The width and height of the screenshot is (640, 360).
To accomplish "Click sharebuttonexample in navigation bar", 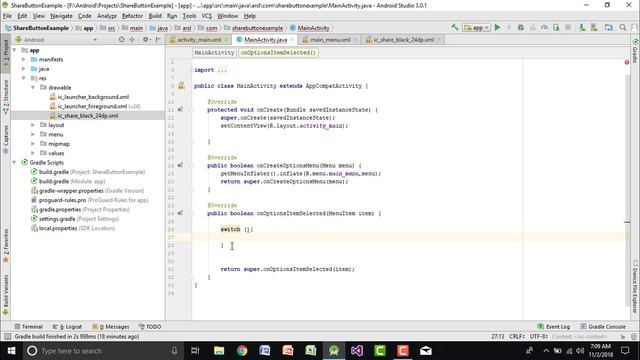I will [x=253, y=28].
